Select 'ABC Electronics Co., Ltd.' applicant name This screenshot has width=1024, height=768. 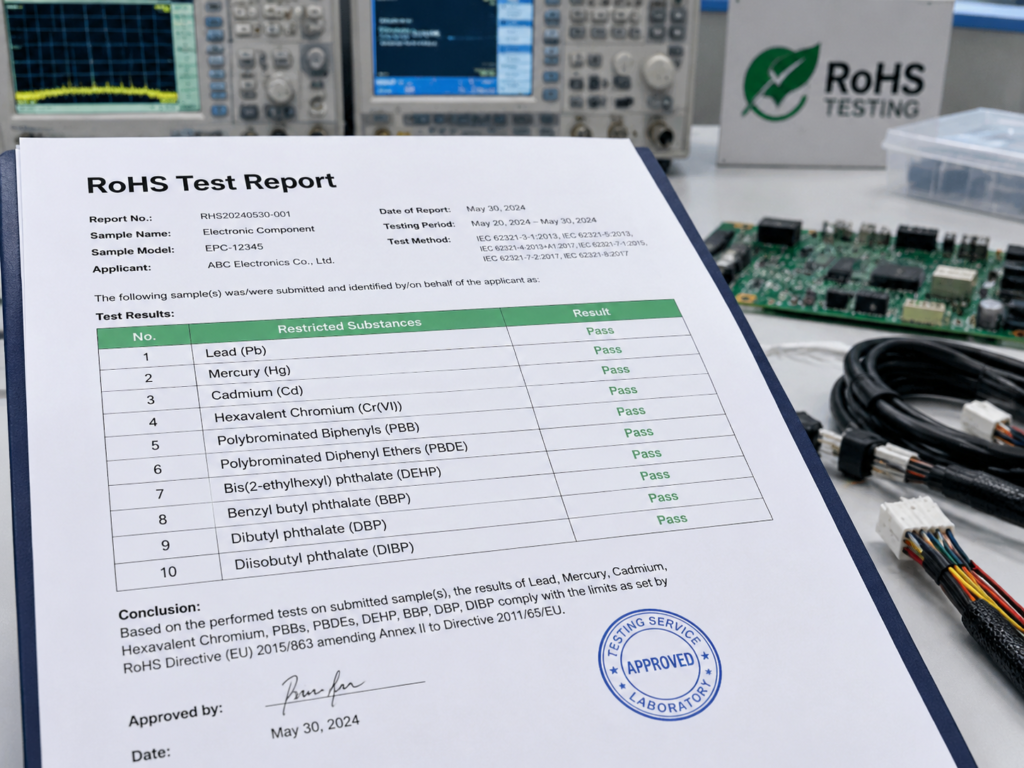(271, 263)
